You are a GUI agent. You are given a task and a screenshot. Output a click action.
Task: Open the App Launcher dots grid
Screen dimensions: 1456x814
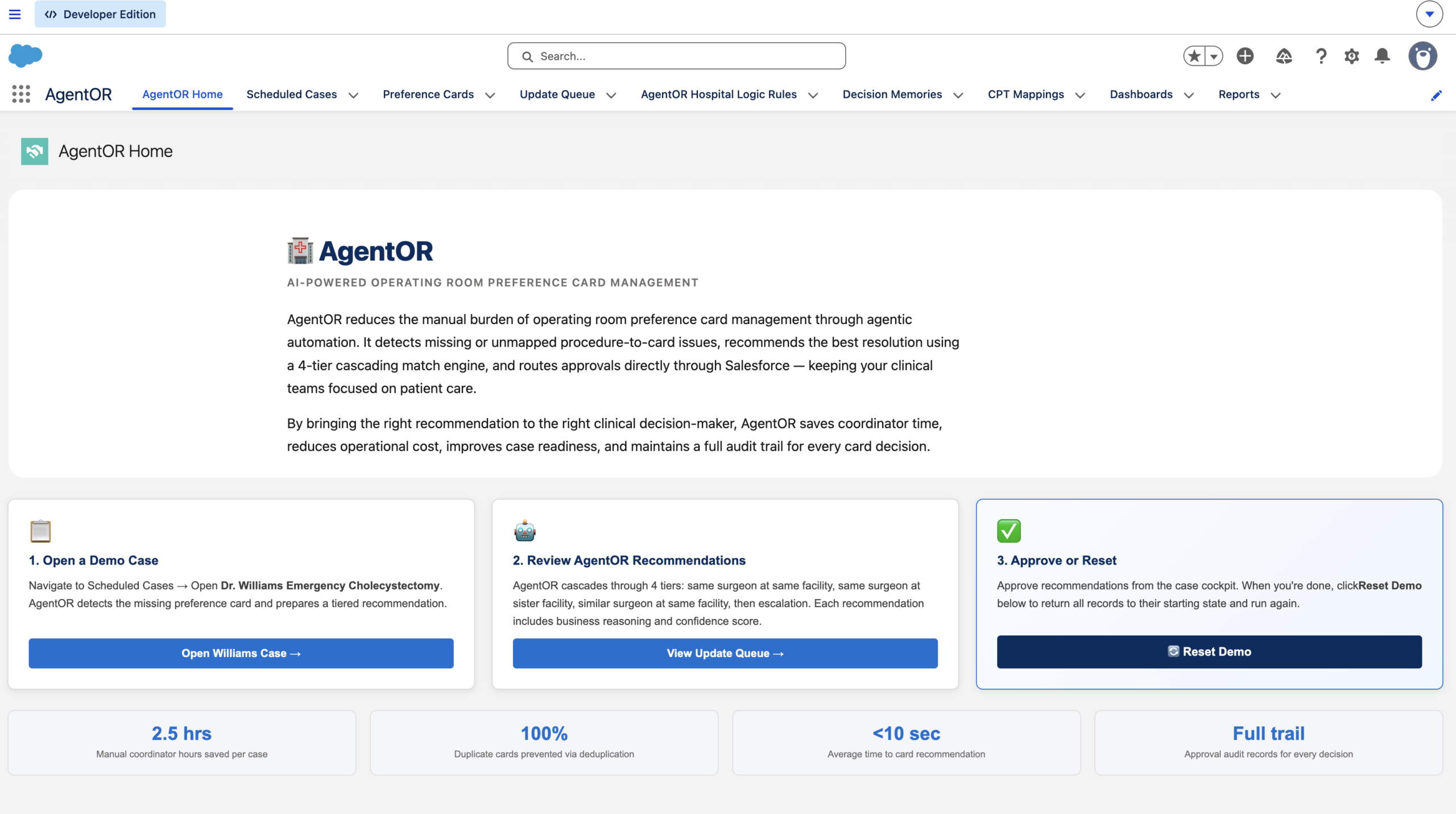[21, 94]
